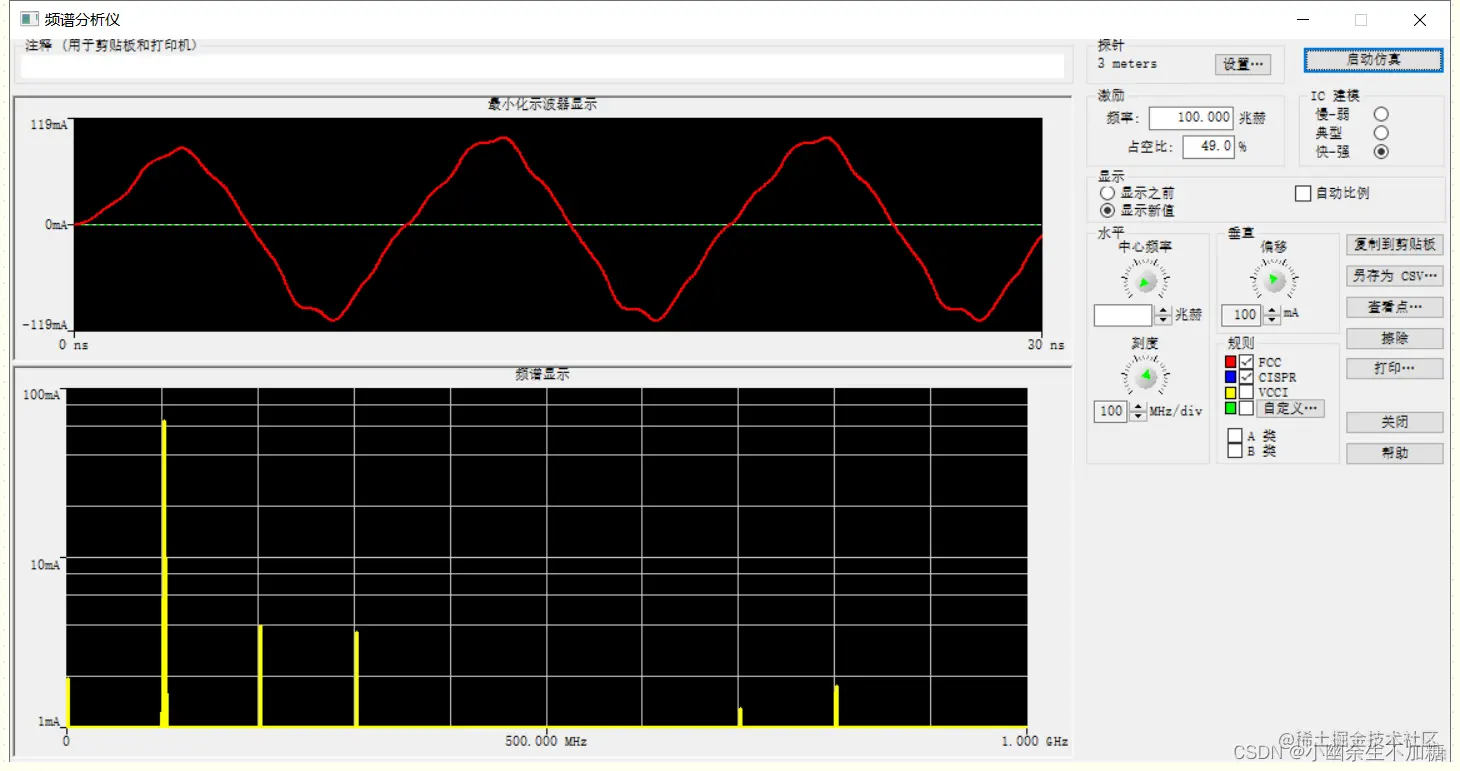The width and height of the screenshot is (1460, 771).
Task: Click the '10mA' spectrum axis label
Action: [x=44, y=565]
